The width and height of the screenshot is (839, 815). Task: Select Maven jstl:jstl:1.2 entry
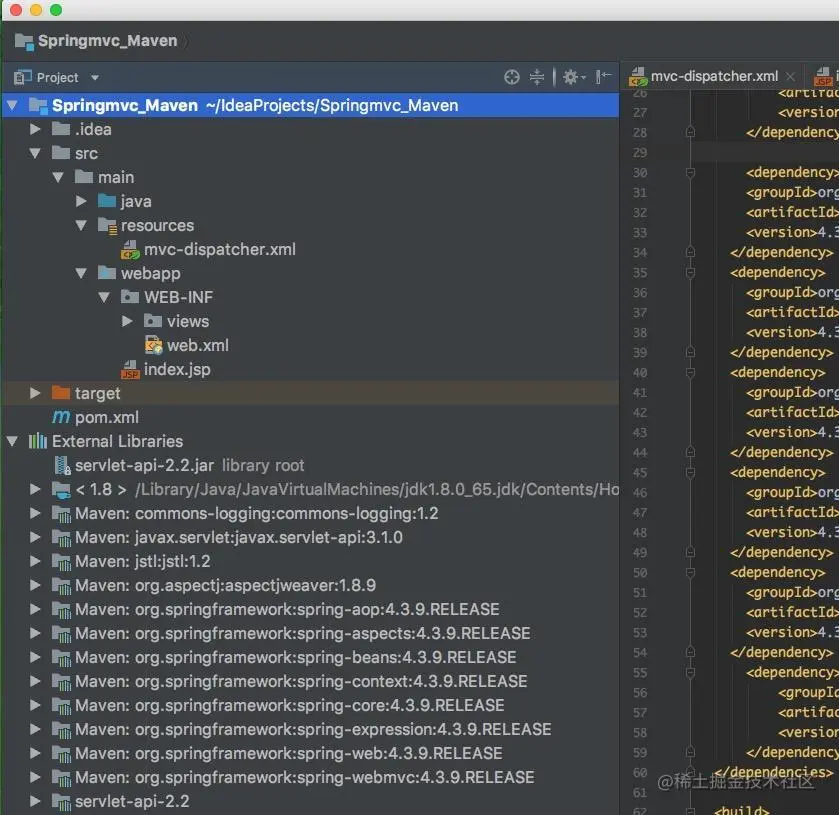142,561
